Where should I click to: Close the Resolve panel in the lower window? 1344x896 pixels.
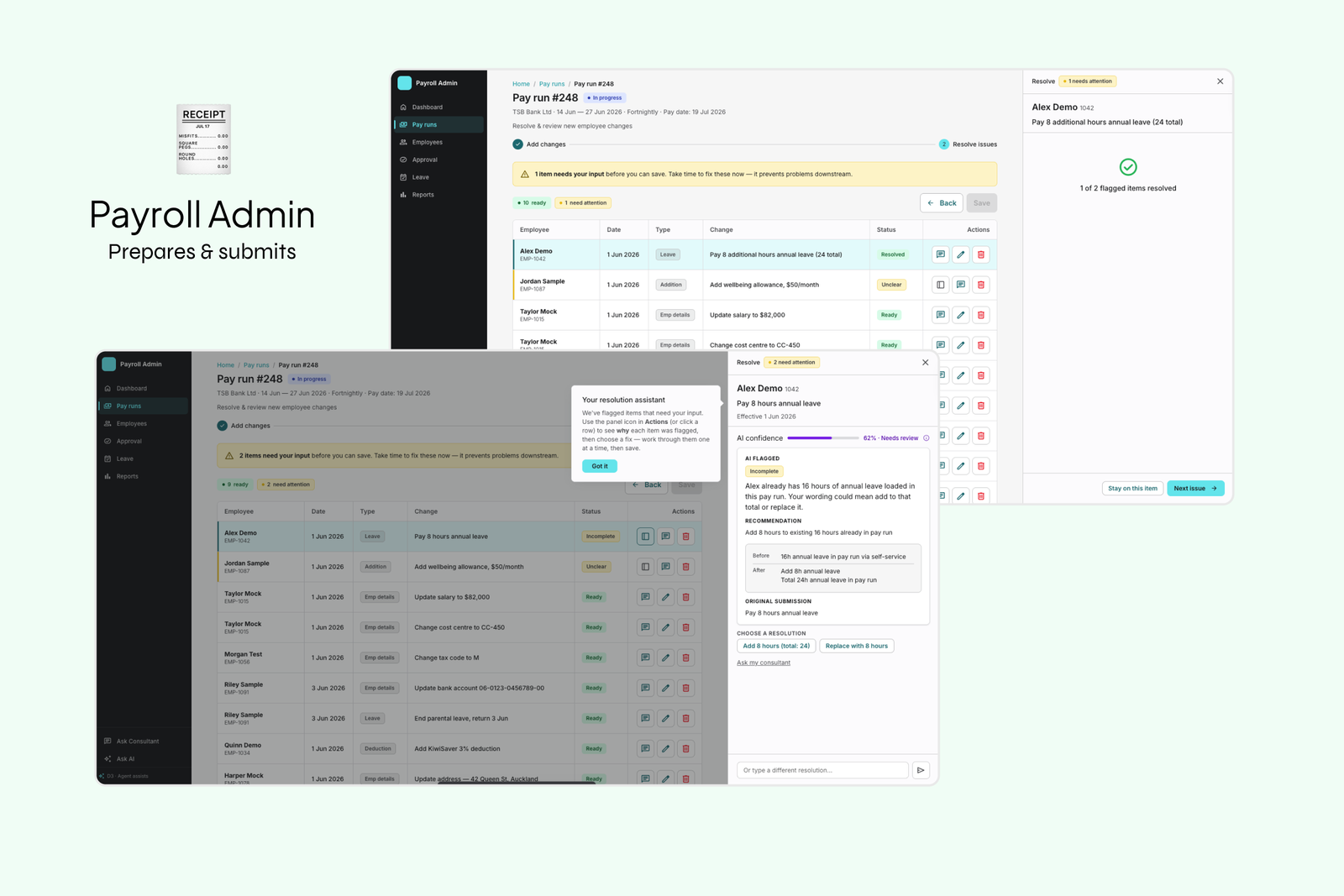(926, 363)
